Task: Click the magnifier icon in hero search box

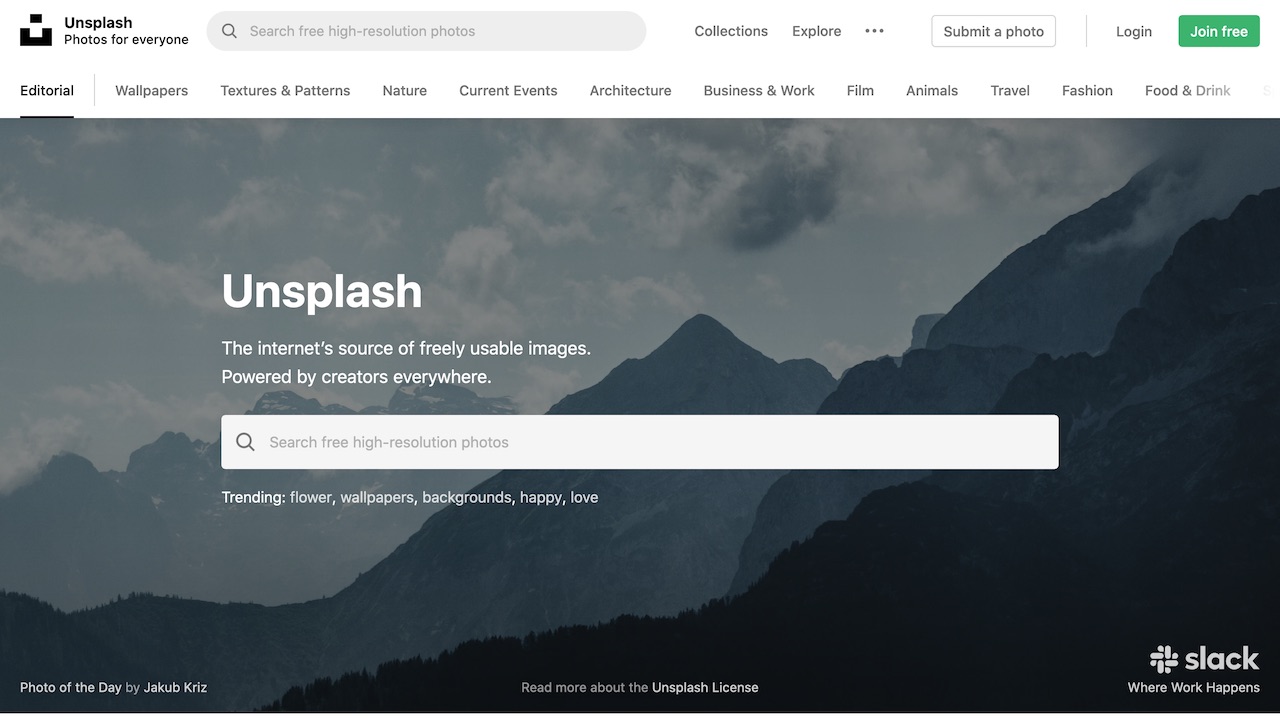Action: tap(245, 442)
